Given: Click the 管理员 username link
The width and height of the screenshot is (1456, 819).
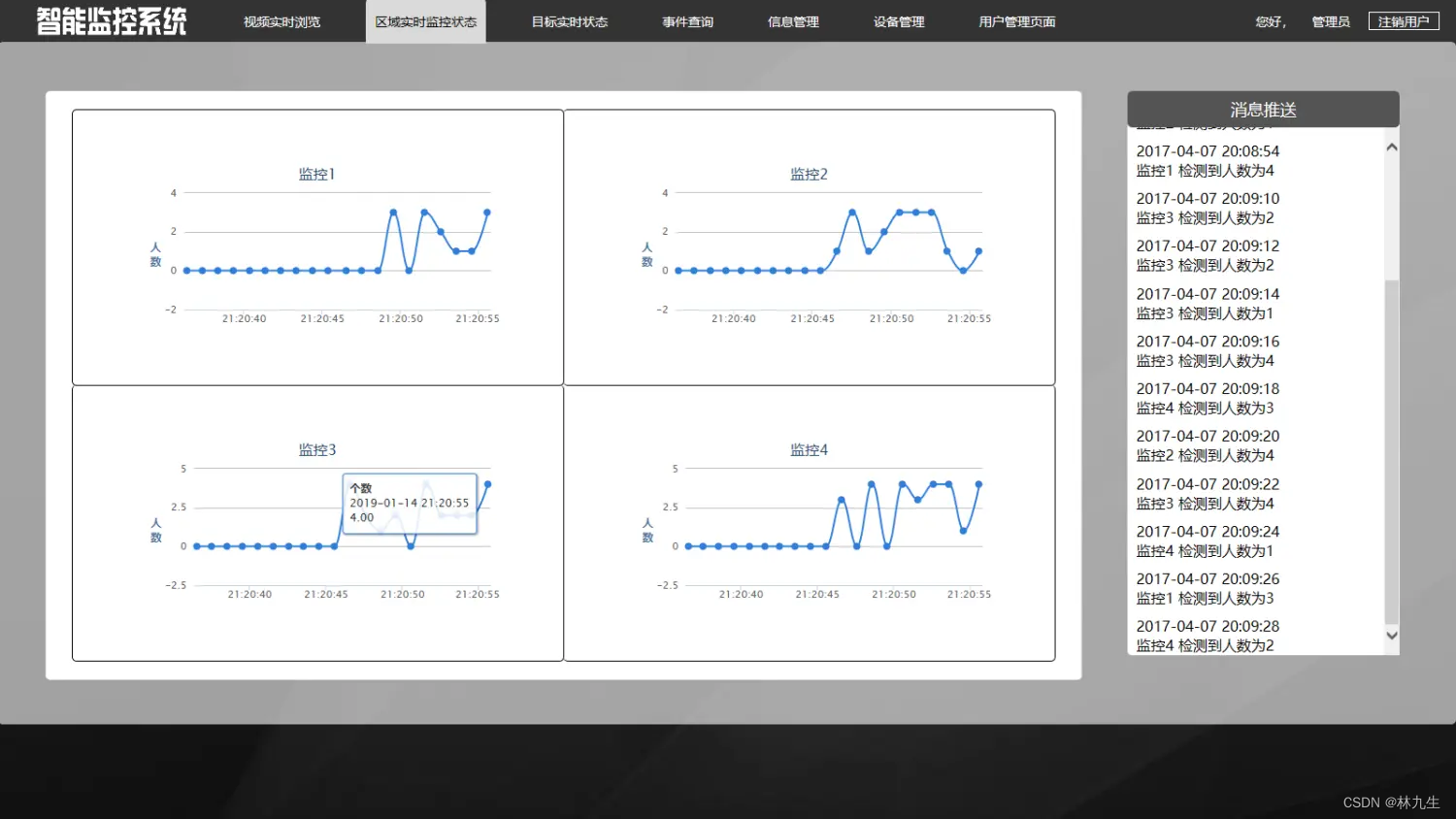Looking at the screenshot, I should 1331,21.
